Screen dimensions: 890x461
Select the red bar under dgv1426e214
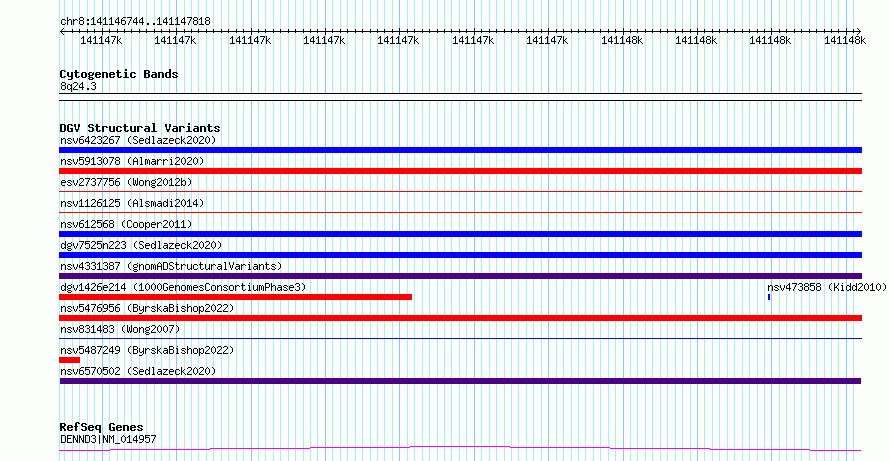coord(236,297)
